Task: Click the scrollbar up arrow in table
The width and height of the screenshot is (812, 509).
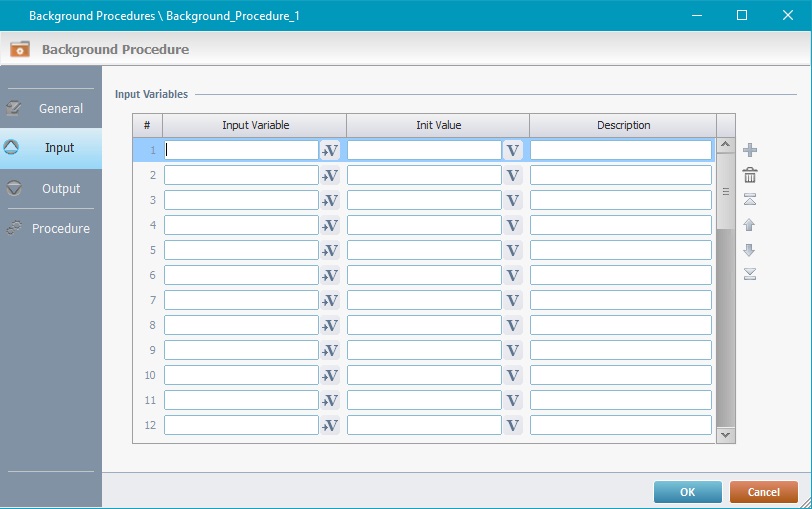Action: tap(726, 147)
